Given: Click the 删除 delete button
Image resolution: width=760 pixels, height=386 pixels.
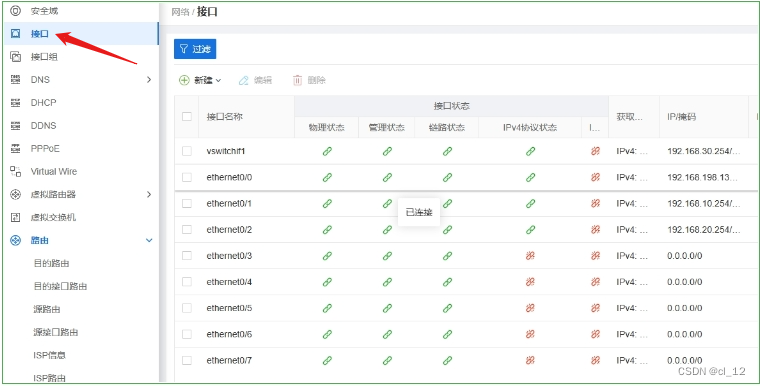Looking at the screenshot, I should click(309, 80).
